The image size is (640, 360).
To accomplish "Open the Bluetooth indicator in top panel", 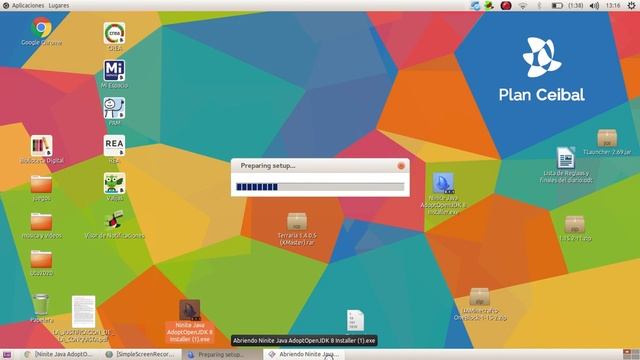I will 539,5.
